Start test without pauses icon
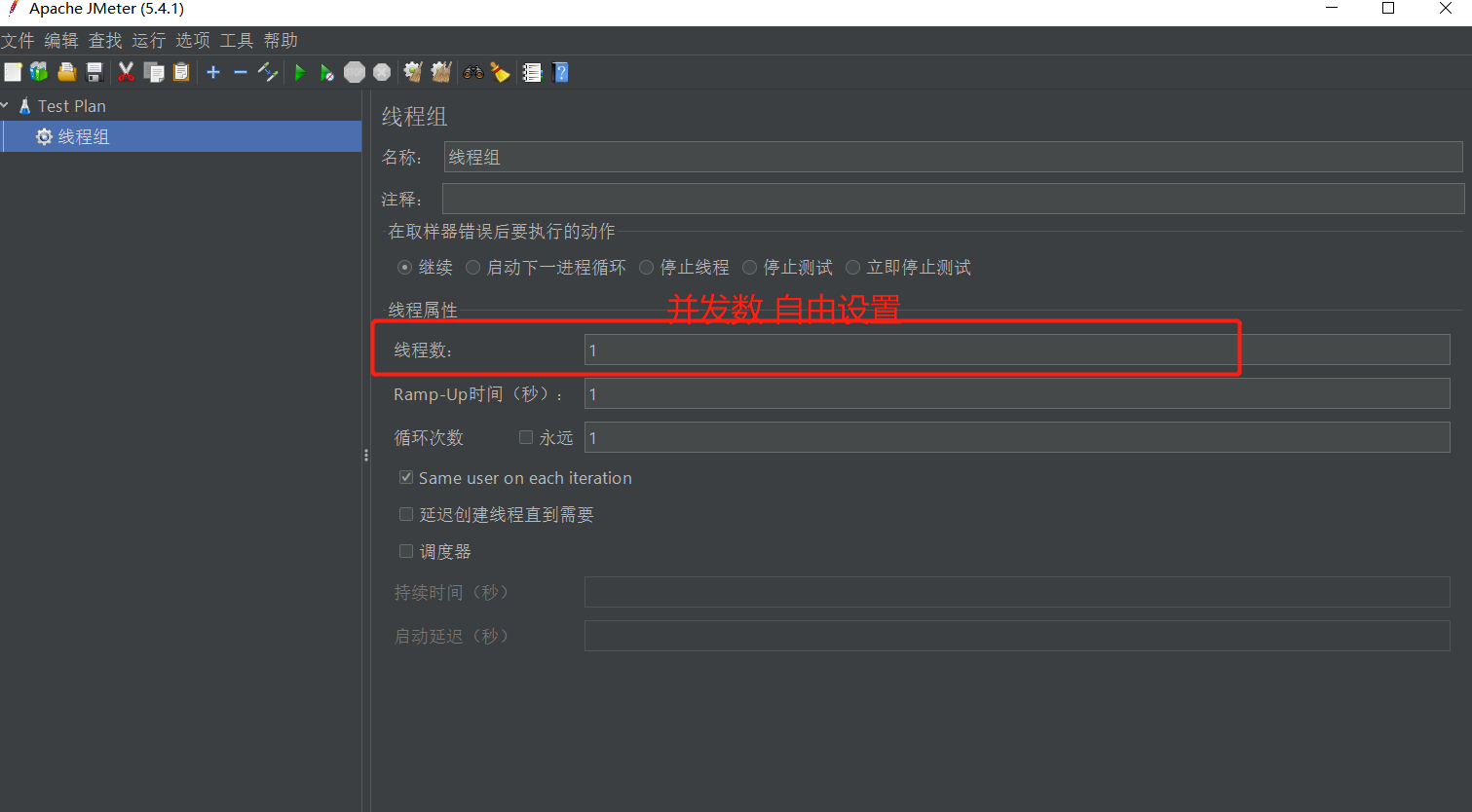The height and width of the screenshot is (812, 1472). (327, 72)
